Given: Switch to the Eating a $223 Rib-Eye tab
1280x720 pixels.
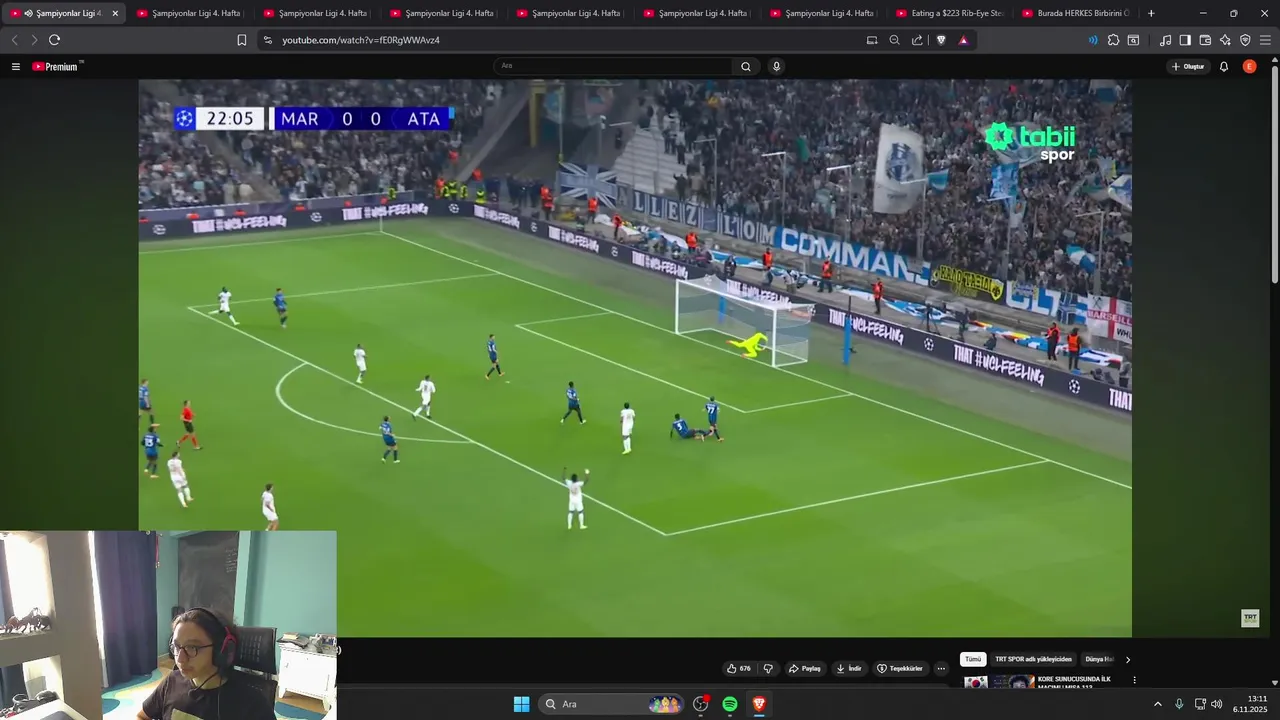Looking at the screenshot, I should (x=949, y=13).
